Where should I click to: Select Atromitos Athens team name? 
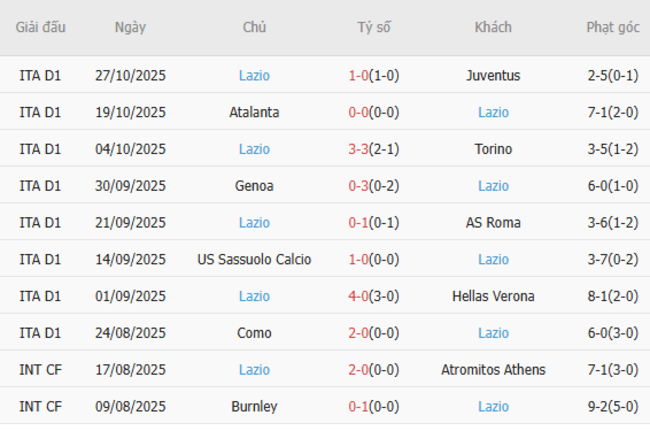[493, 370]
